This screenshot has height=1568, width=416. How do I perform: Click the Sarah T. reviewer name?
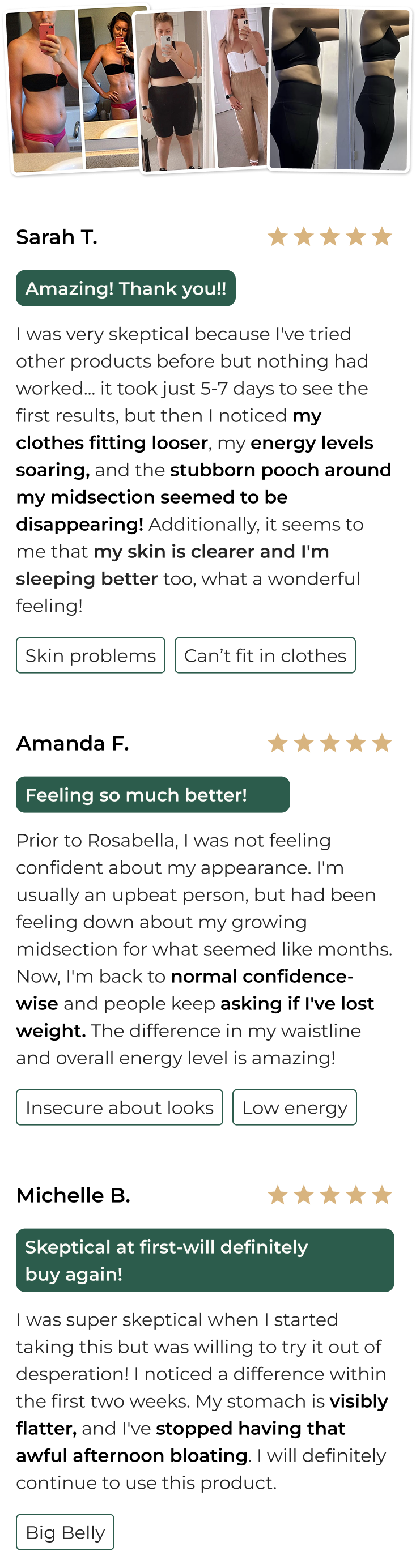[x=57, y=236]
